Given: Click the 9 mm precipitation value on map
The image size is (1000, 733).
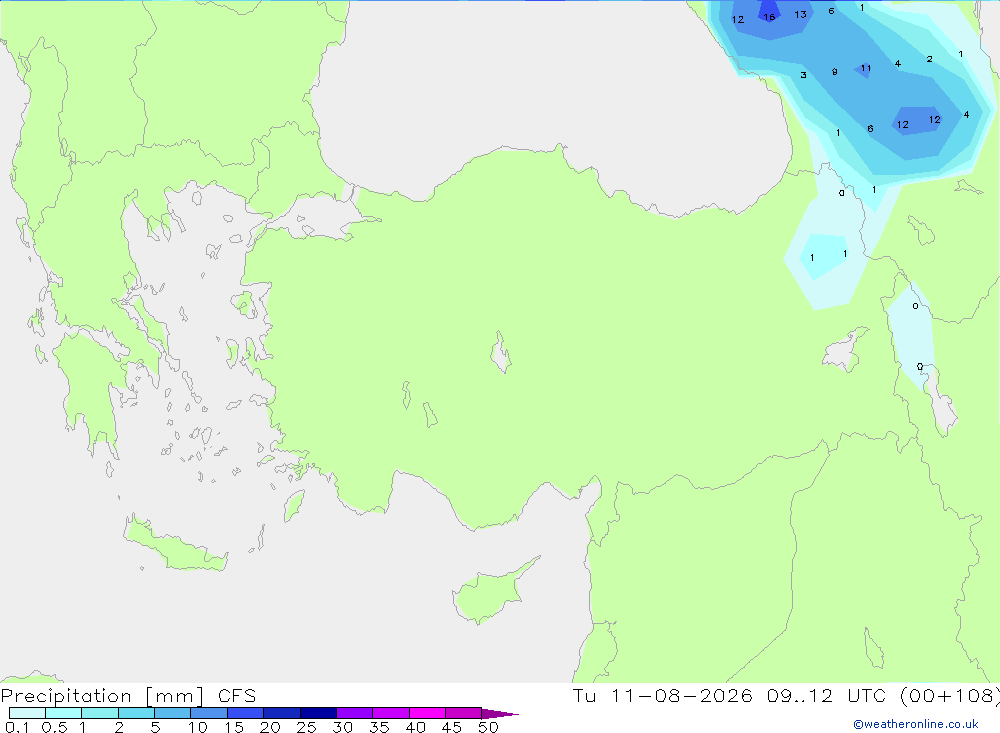Looking at the screenshot, I should pyautogui.click(x=835, y=71).
